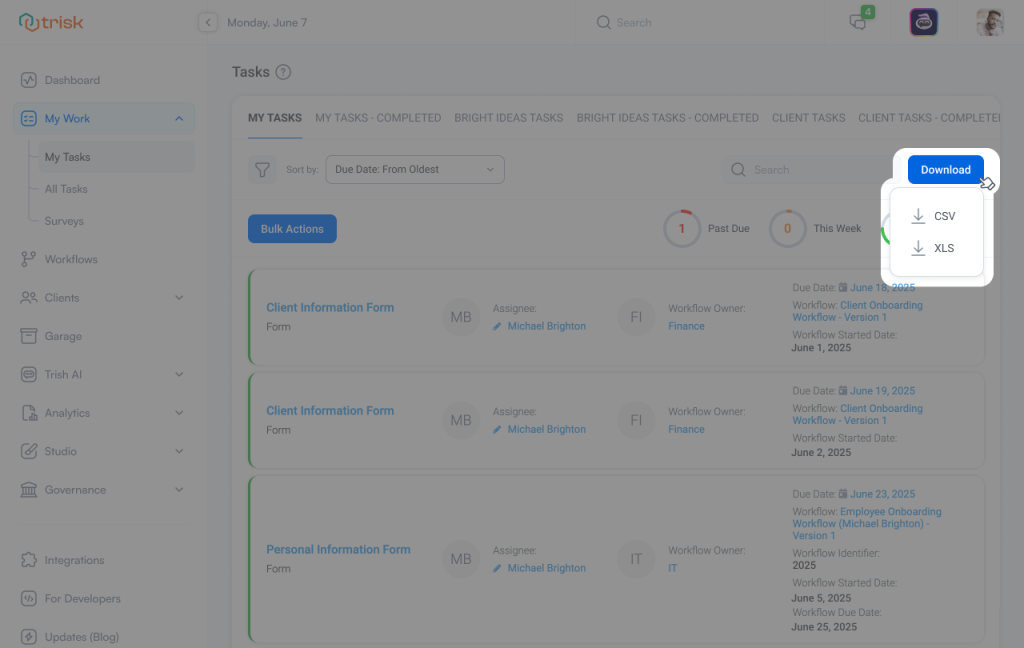Click the IT workflow owner link

click(673, 568)
